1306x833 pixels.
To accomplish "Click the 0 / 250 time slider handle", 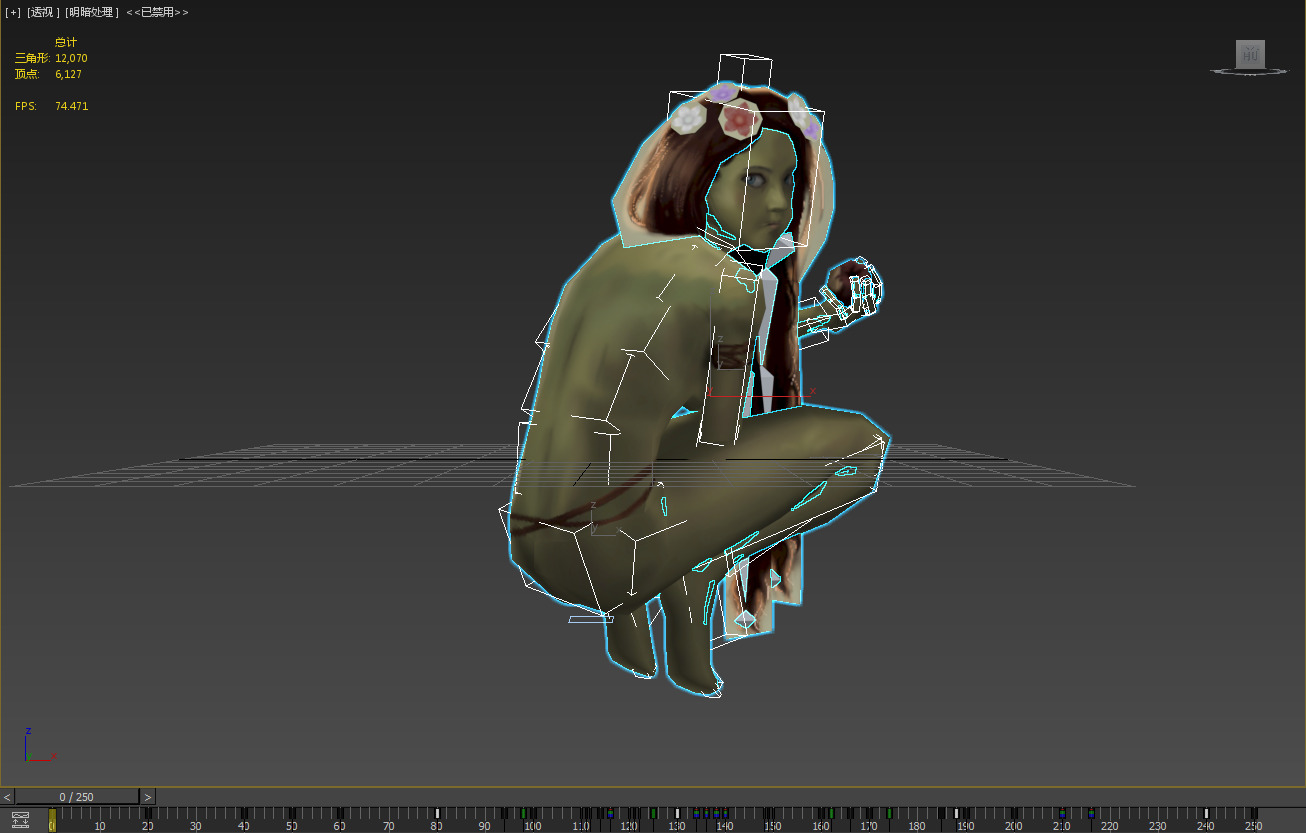I will click(x=76, y=797).
